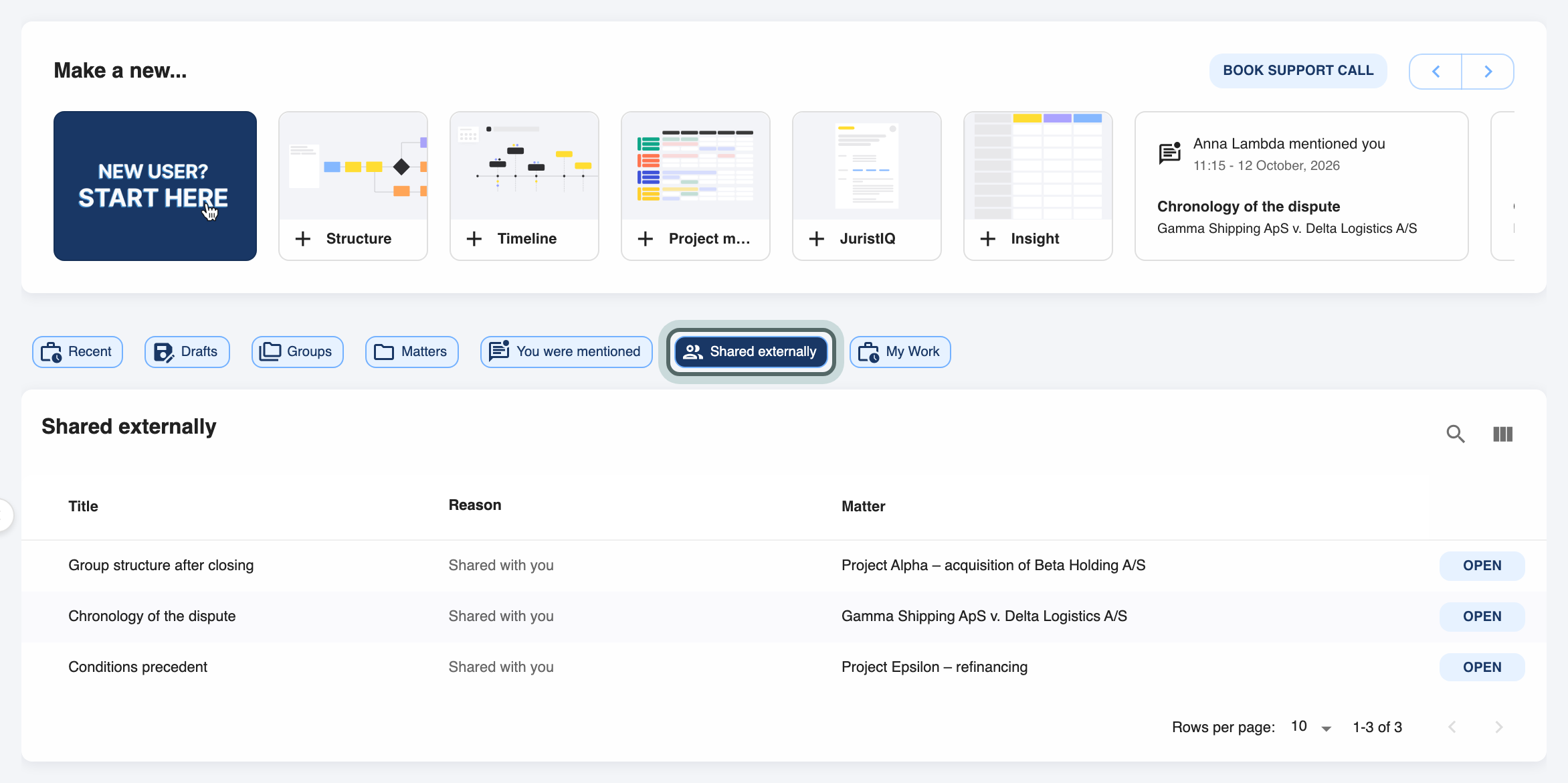
Task: Click the plus icon on JuristIQ card
Action: click(x=817, y=239)
